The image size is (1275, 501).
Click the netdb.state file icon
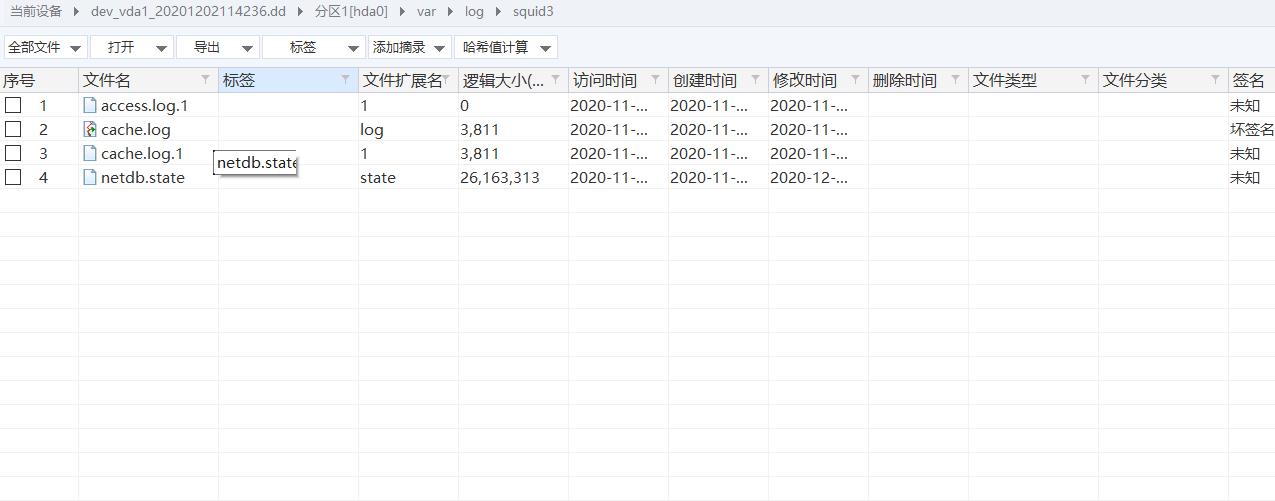click(90, 177)
